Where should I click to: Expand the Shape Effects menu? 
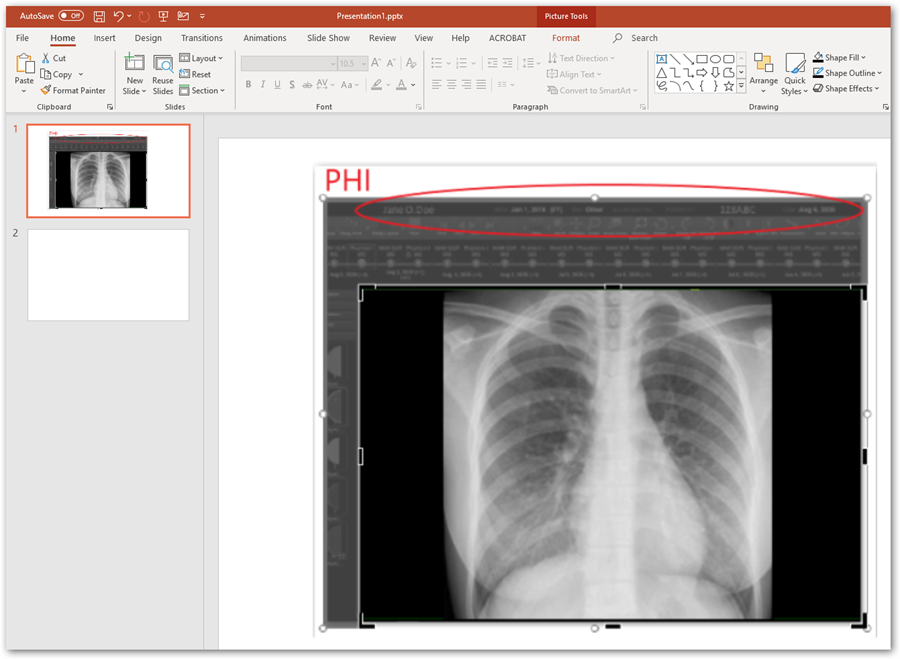[846, 89]
